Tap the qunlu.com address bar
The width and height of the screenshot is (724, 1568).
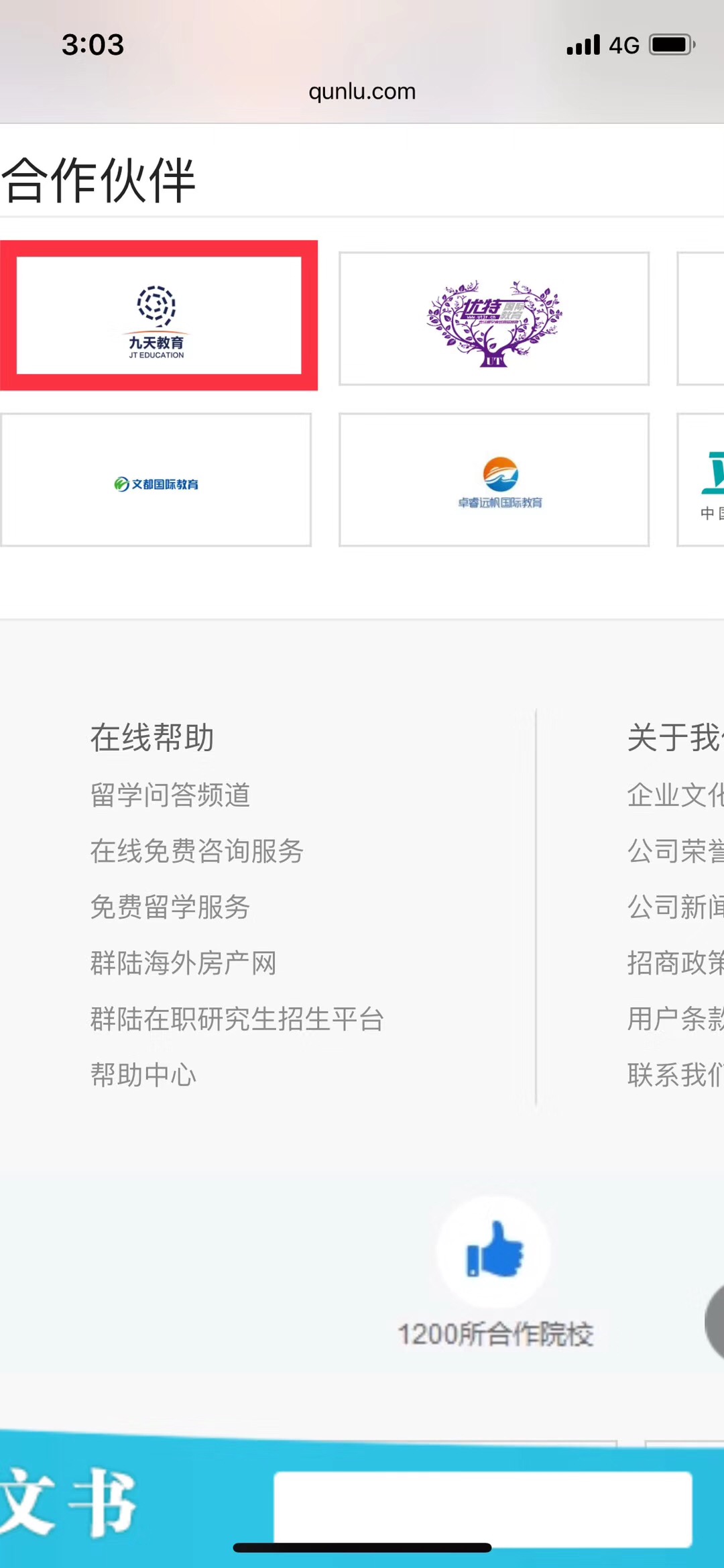point(362,91)
